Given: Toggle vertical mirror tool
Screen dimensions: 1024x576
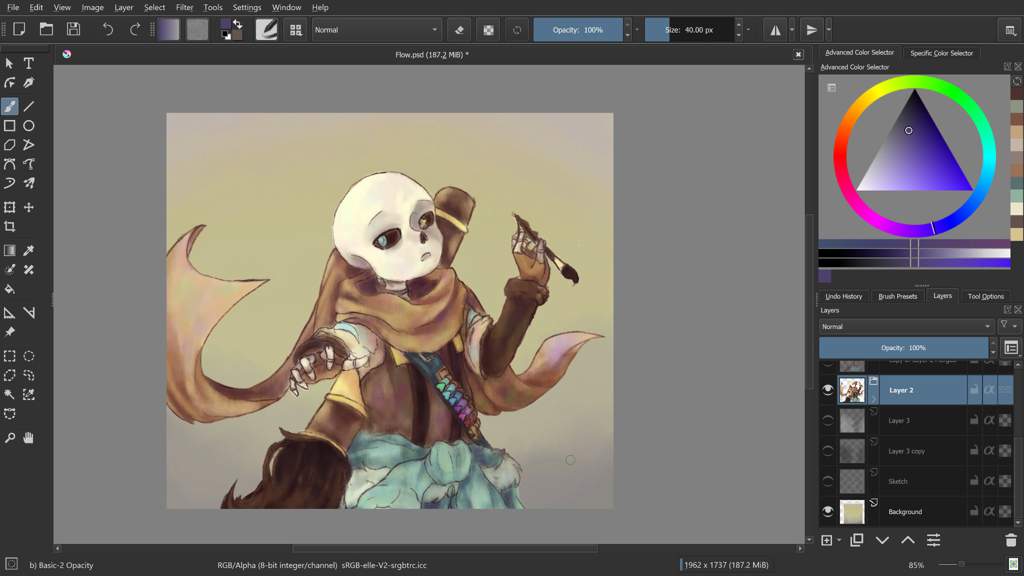Looking at the screenshot, I should 812,30.
